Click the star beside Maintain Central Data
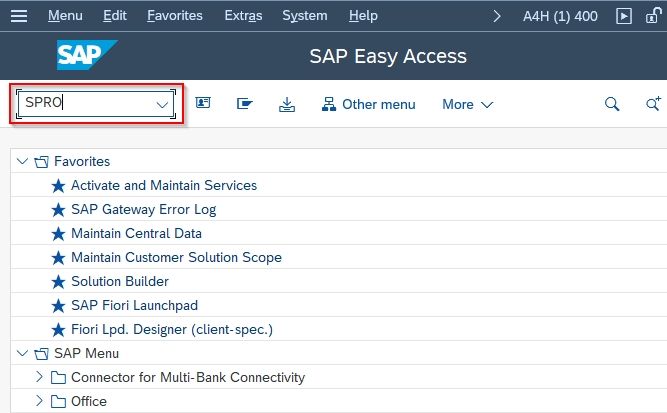This screenshot has height=413, width=667. [58, 234]
